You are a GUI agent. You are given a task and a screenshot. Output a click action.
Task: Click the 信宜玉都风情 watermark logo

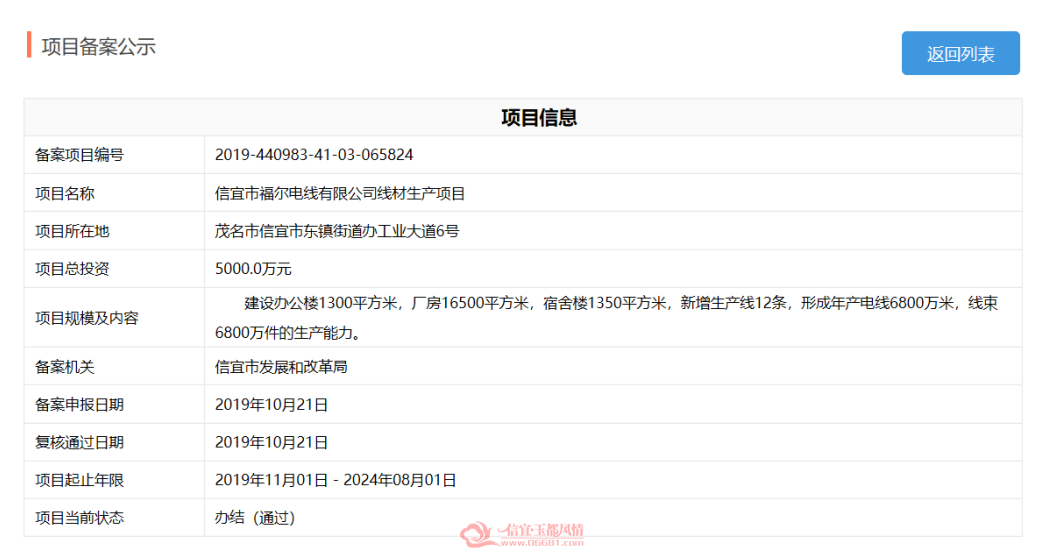522,533
